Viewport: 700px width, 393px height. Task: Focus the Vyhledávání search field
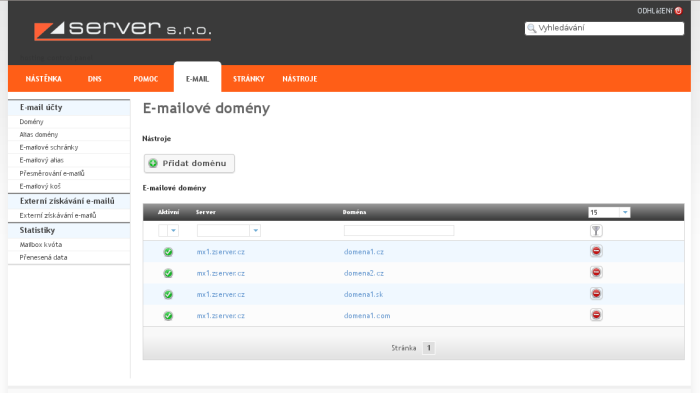coord(604,28)
